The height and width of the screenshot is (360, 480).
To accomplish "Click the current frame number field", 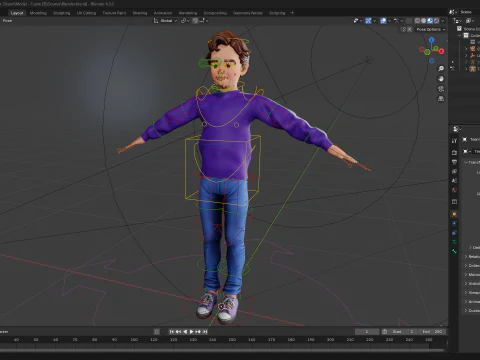I will [x=367, y=332].
